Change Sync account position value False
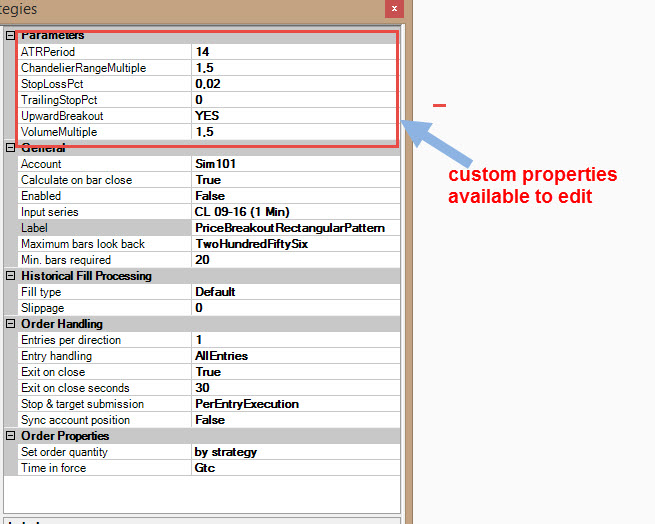655x524 pixels. tap(295, 420)
